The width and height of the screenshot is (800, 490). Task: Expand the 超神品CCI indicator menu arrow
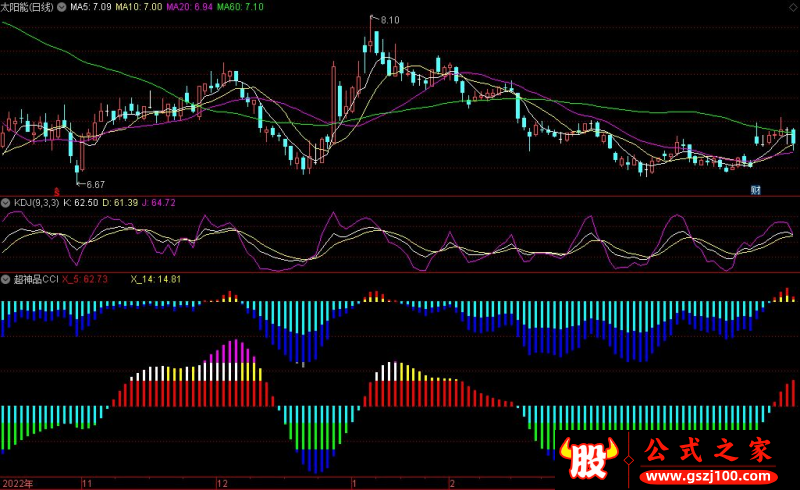coord(7,279)
